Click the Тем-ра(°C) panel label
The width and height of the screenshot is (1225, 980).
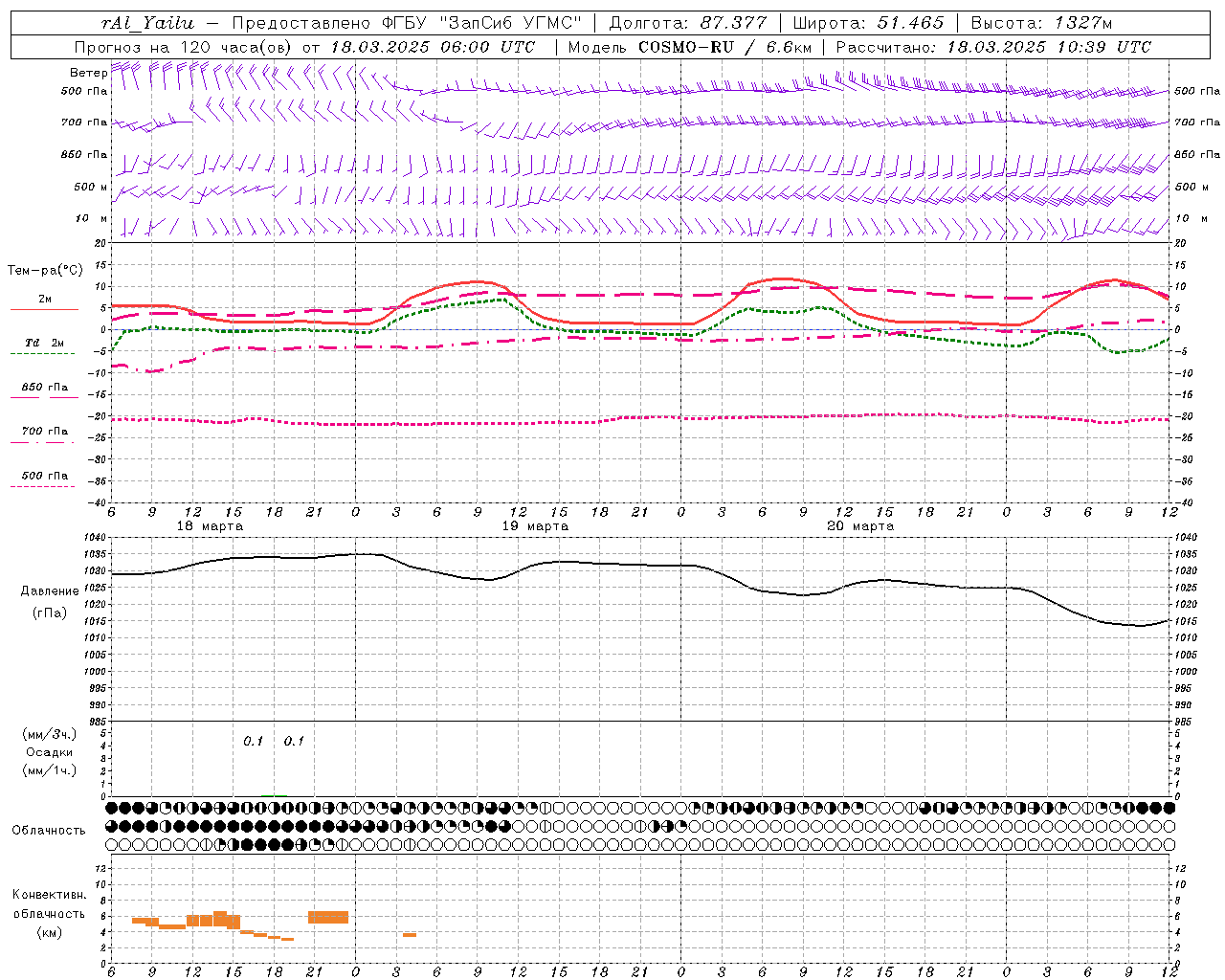[x=44, y=271]
